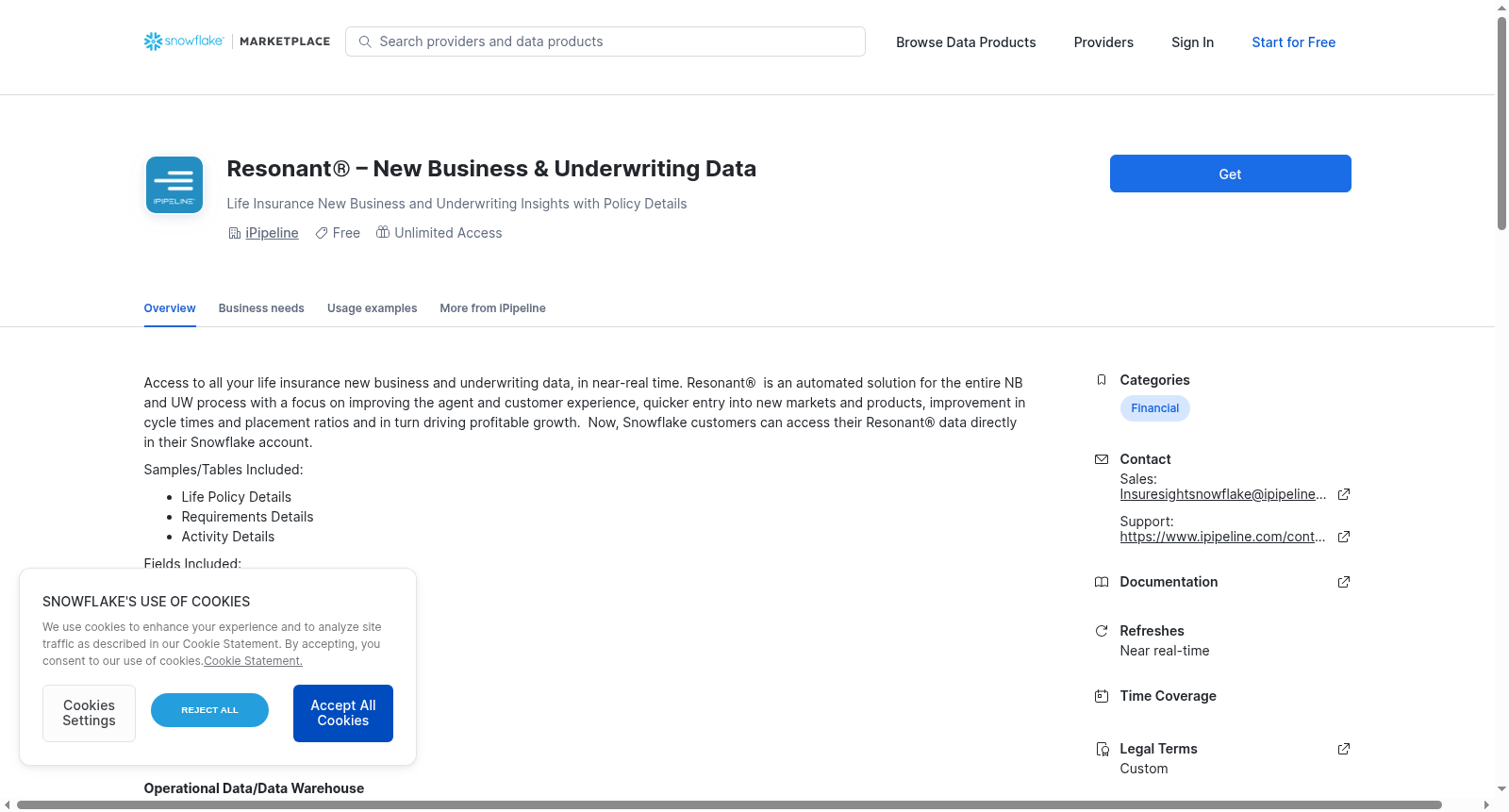Screen dimensions: 1509x812
Task: Click the book icon next to Documentation
Action: pyautogui.click(x=1102, y=582)
